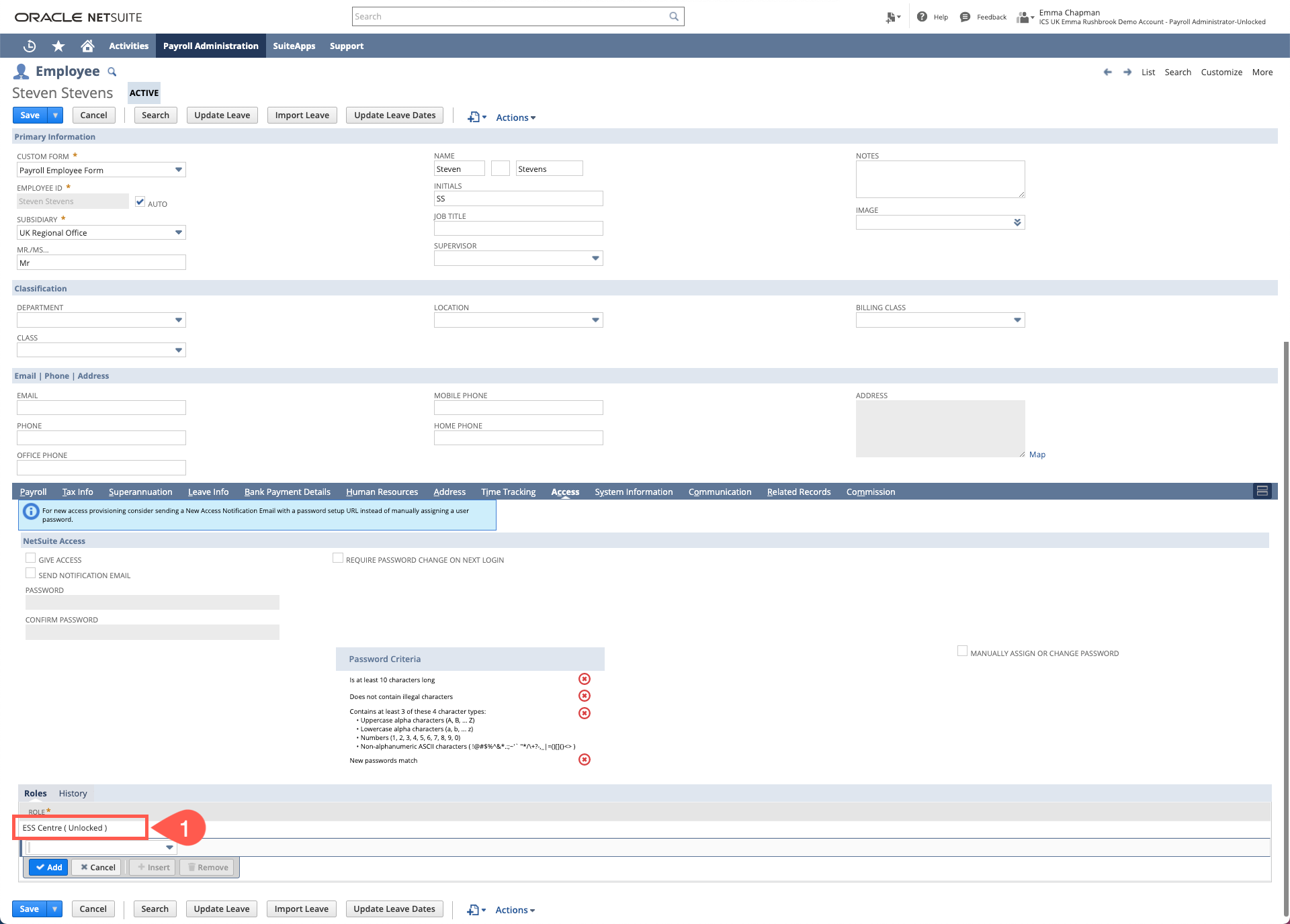1290x924 pixels.
Task: Go to the dashboard using the home icon
Action: (x=87, y=46)
